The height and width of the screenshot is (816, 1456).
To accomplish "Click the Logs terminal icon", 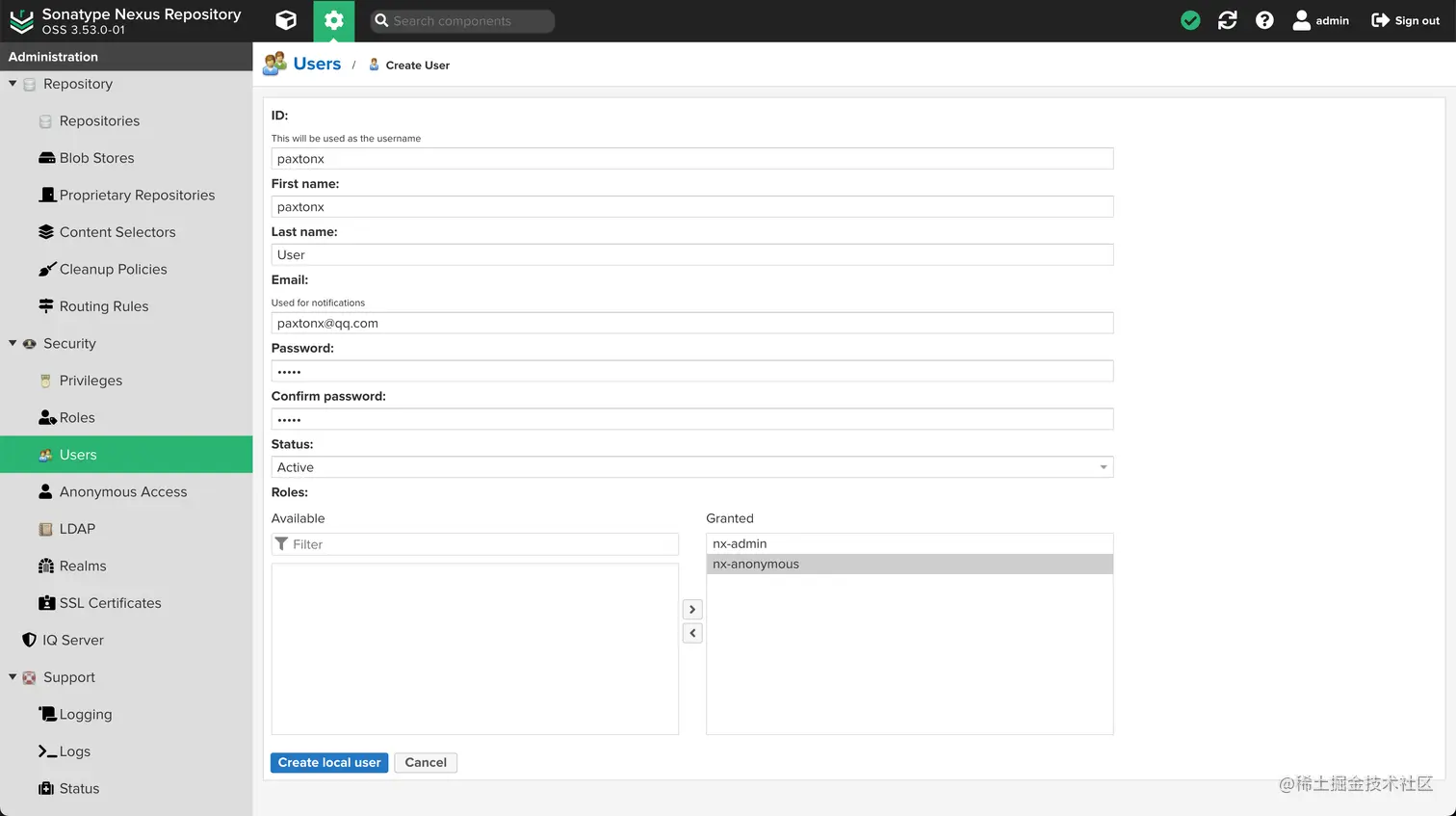I will point(47,751).
